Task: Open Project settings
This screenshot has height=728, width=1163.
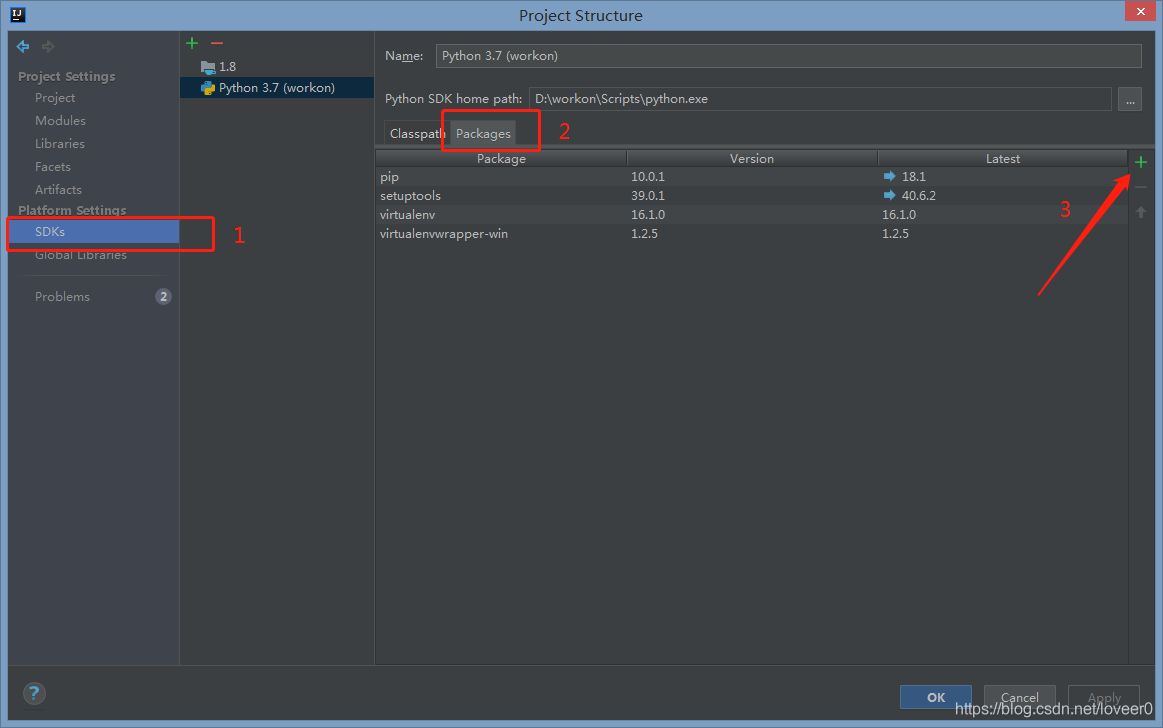Action: pyautogui.click(x=55, y=98)
